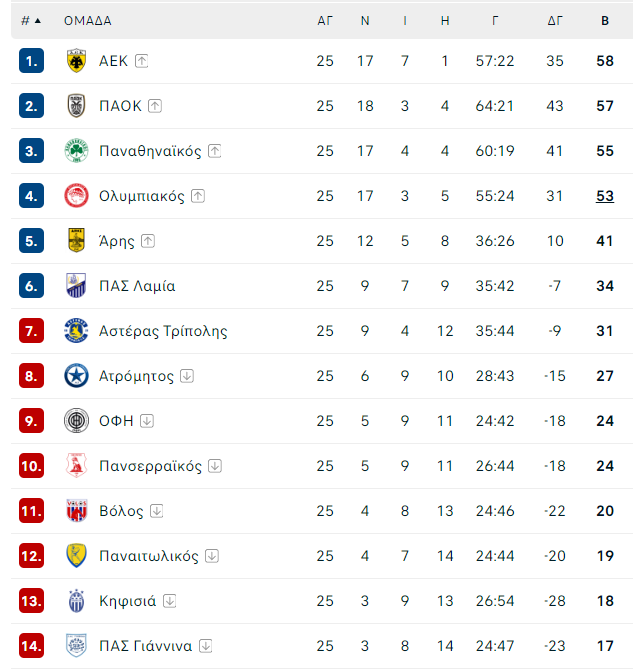Image resolution: width=633 pixels, height=670 pixels.
Task: Click the ΟΦΗ circular crest
Action: click(x=77, y=420)
